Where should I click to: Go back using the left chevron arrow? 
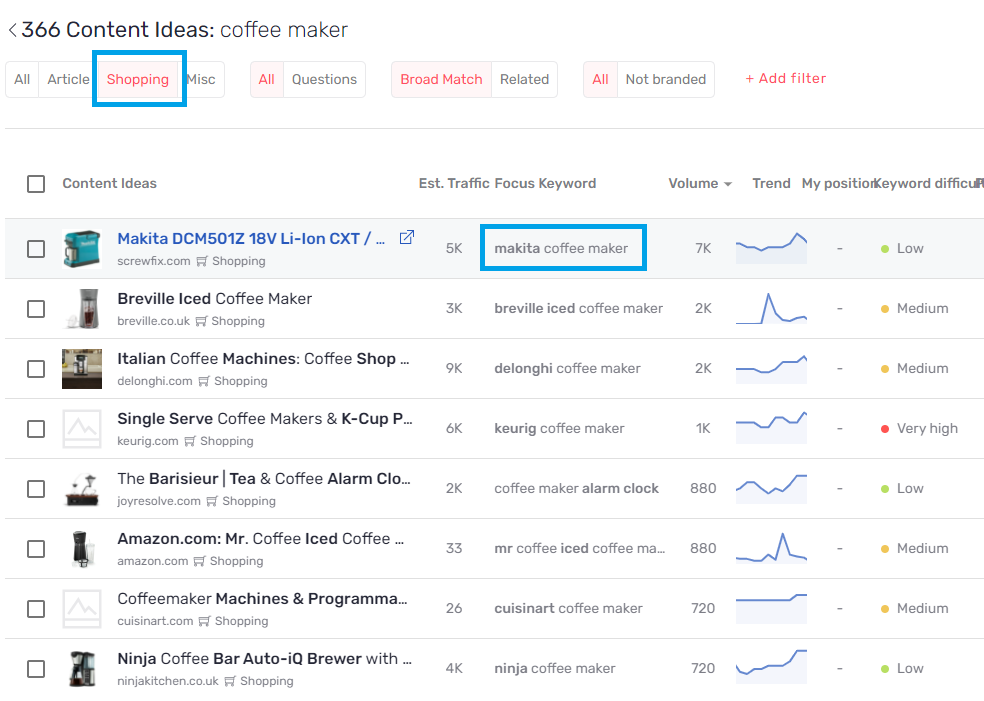pos(12,29)
